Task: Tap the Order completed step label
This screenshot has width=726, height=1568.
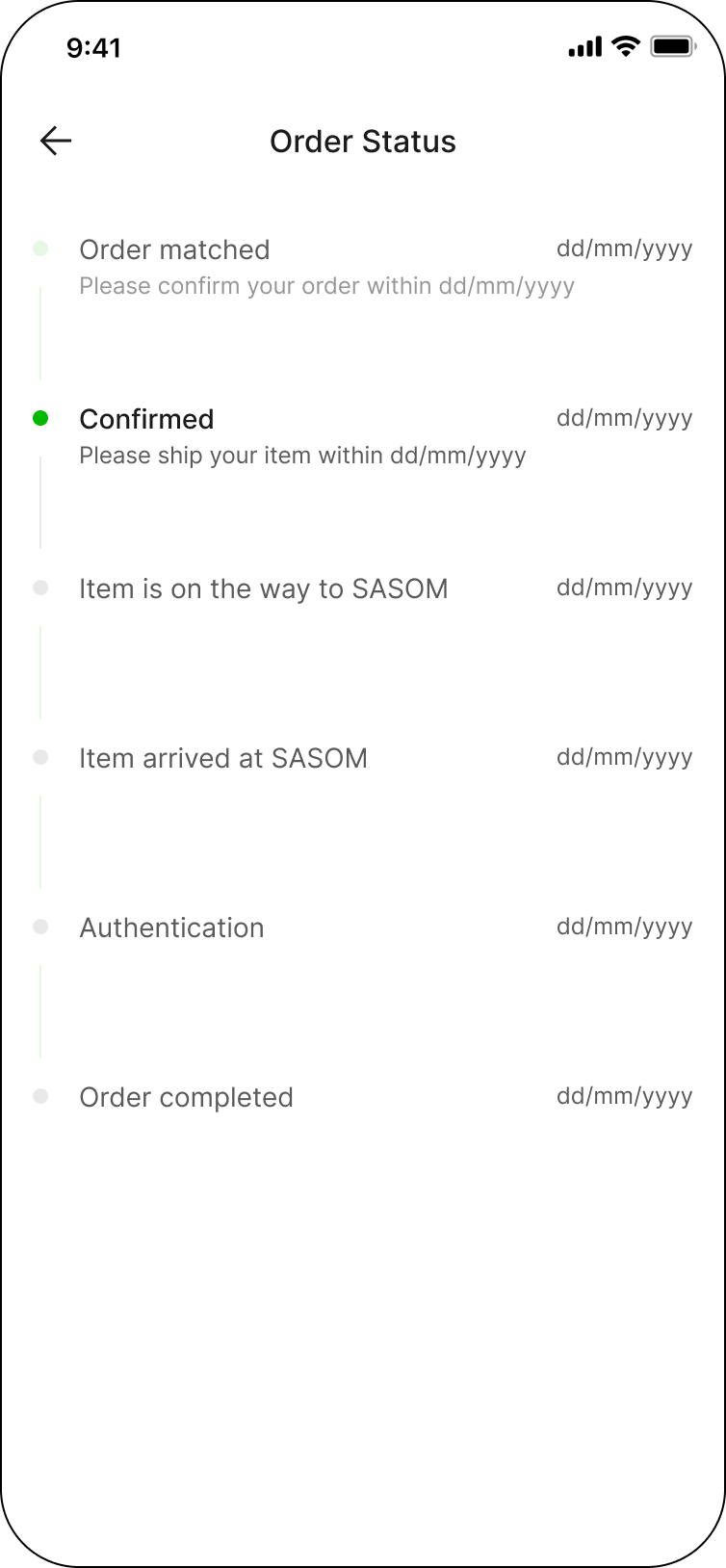Action: pos(186,1097)
